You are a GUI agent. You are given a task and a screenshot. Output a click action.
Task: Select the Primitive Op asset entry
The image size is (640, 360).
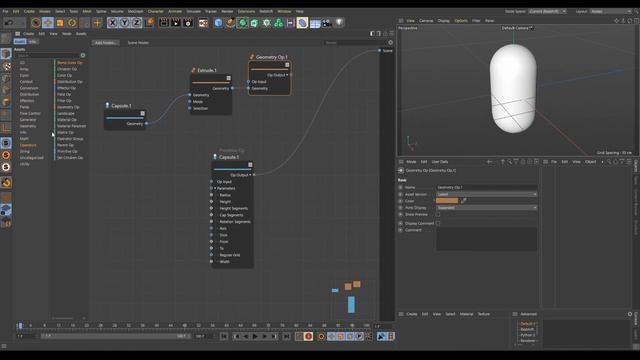coord(67,151)
